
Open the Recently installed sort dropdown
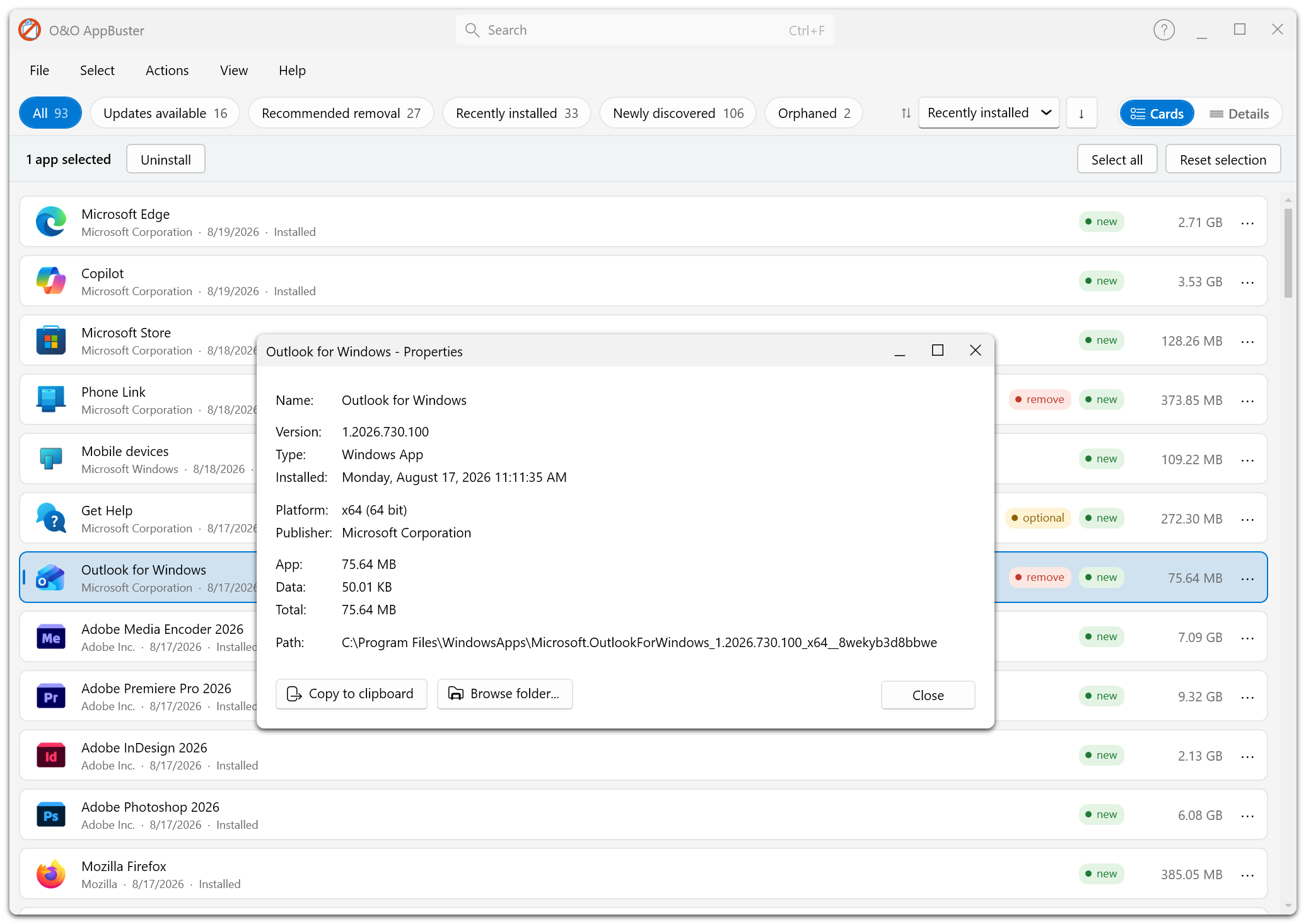click(x=989, y=114)
